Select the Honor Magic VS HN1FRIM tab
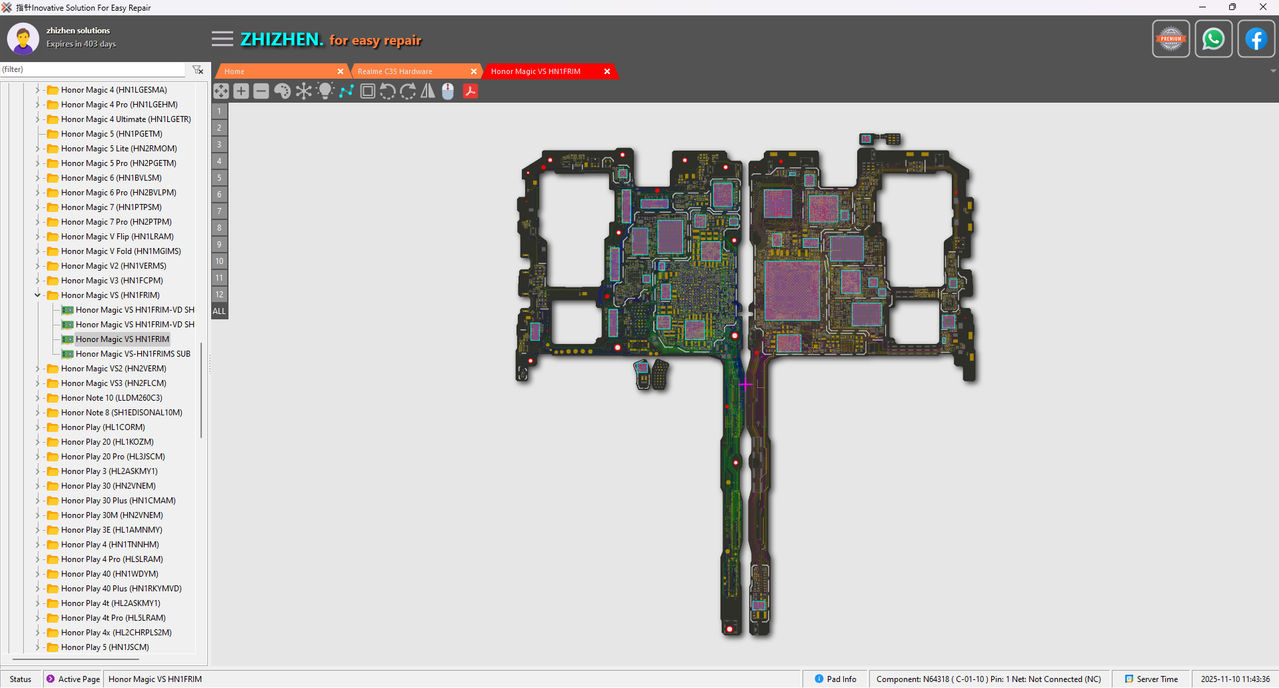Image resolution: width=1279 pixels, height=688 pixels. pyautogui.click(x=548, y=71)
